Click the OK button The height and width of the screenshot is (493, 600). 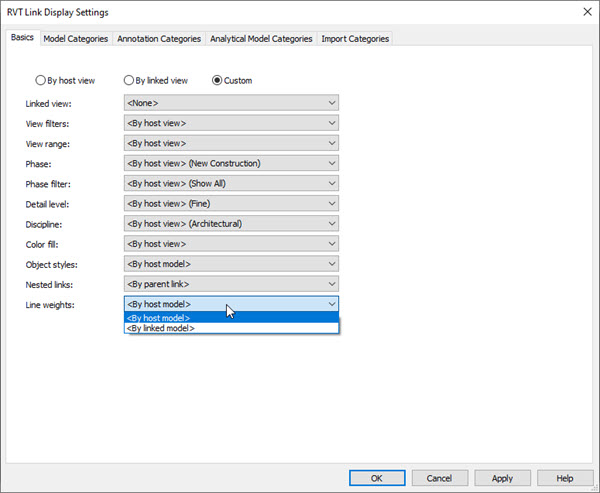click(375, 478)
